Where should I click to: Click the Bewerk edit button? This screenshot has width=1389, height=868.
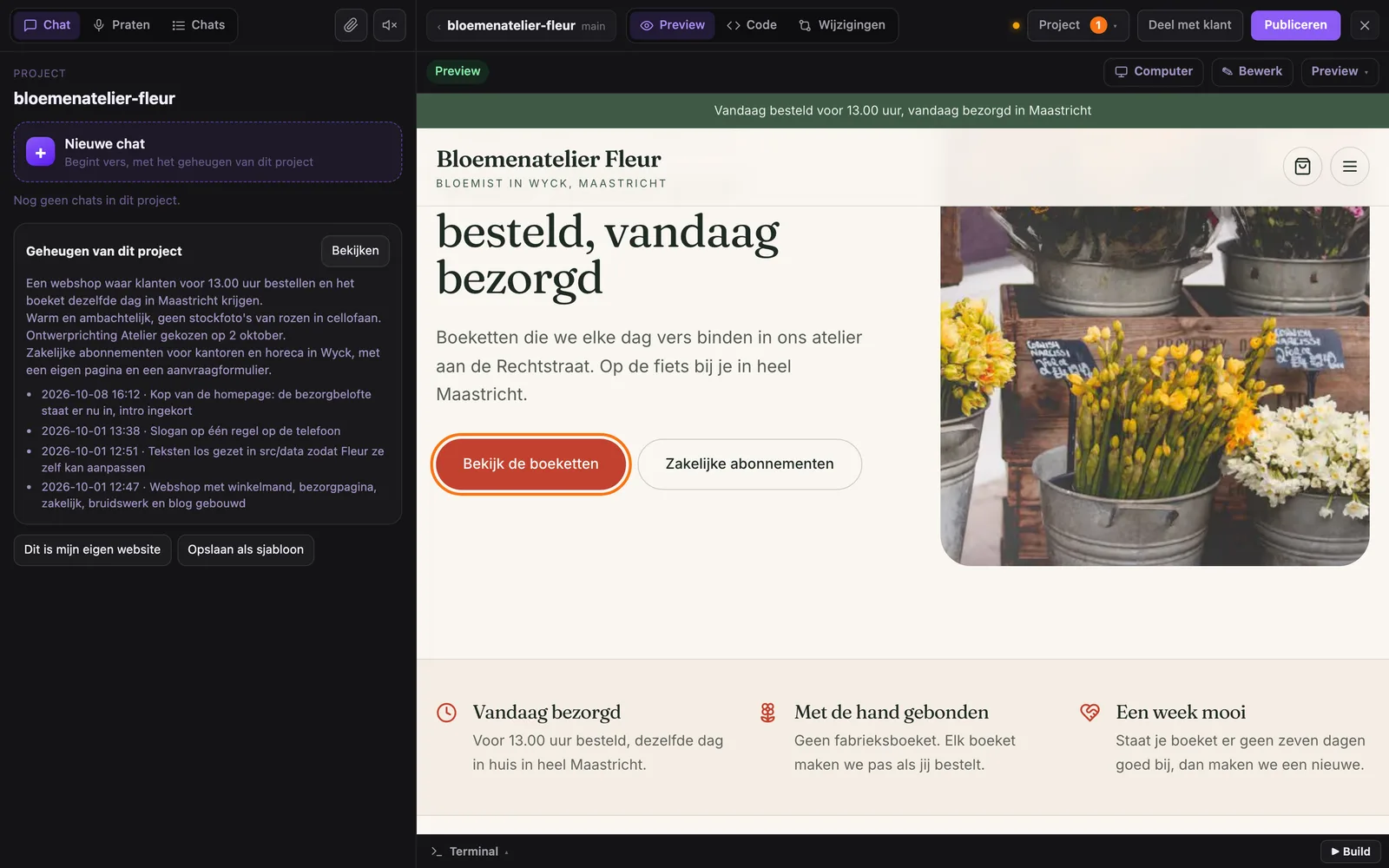(1252, 71)
